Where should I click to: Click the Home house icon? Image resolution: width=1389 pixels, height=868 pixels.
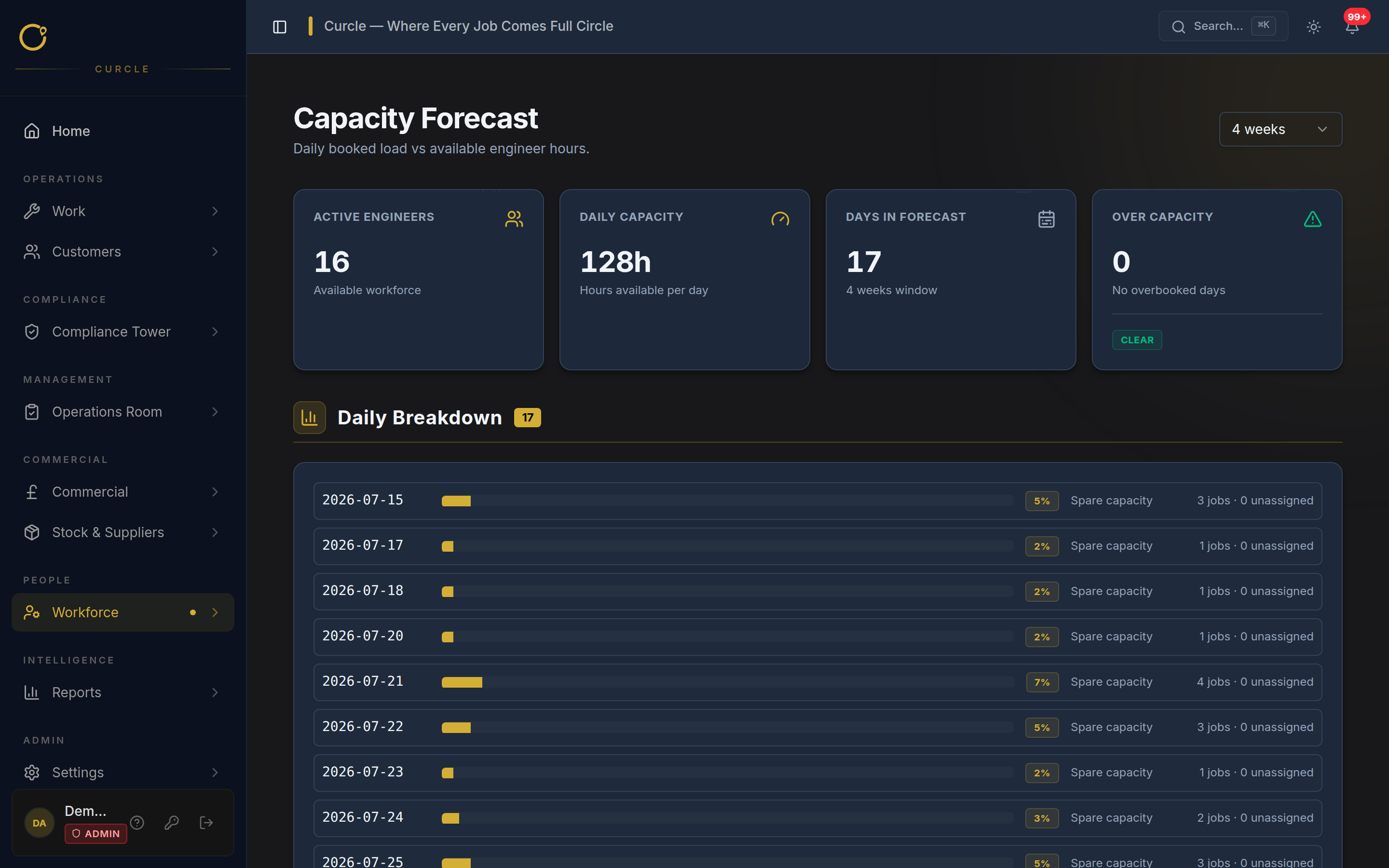(x=32, y=131)
